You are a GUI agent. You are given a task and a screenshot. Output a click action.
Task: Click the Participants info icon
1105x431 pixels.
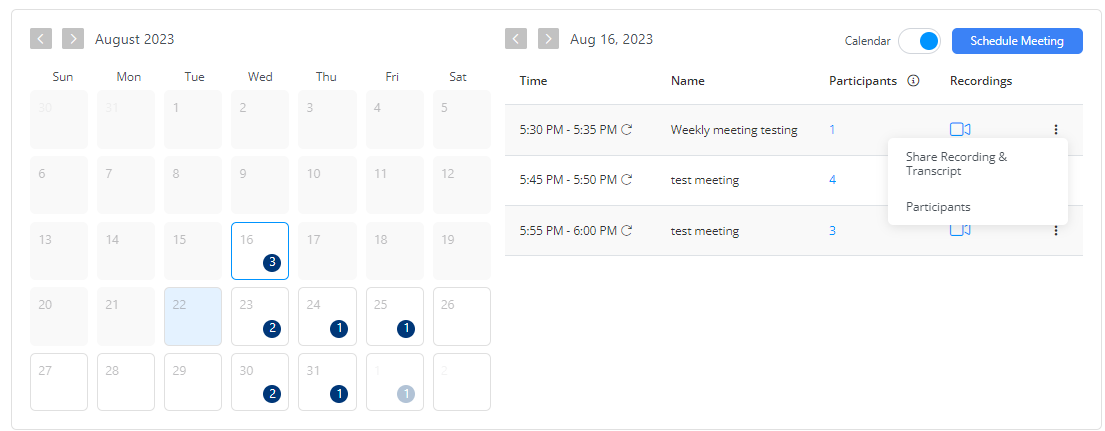click(x=913, y=81)
